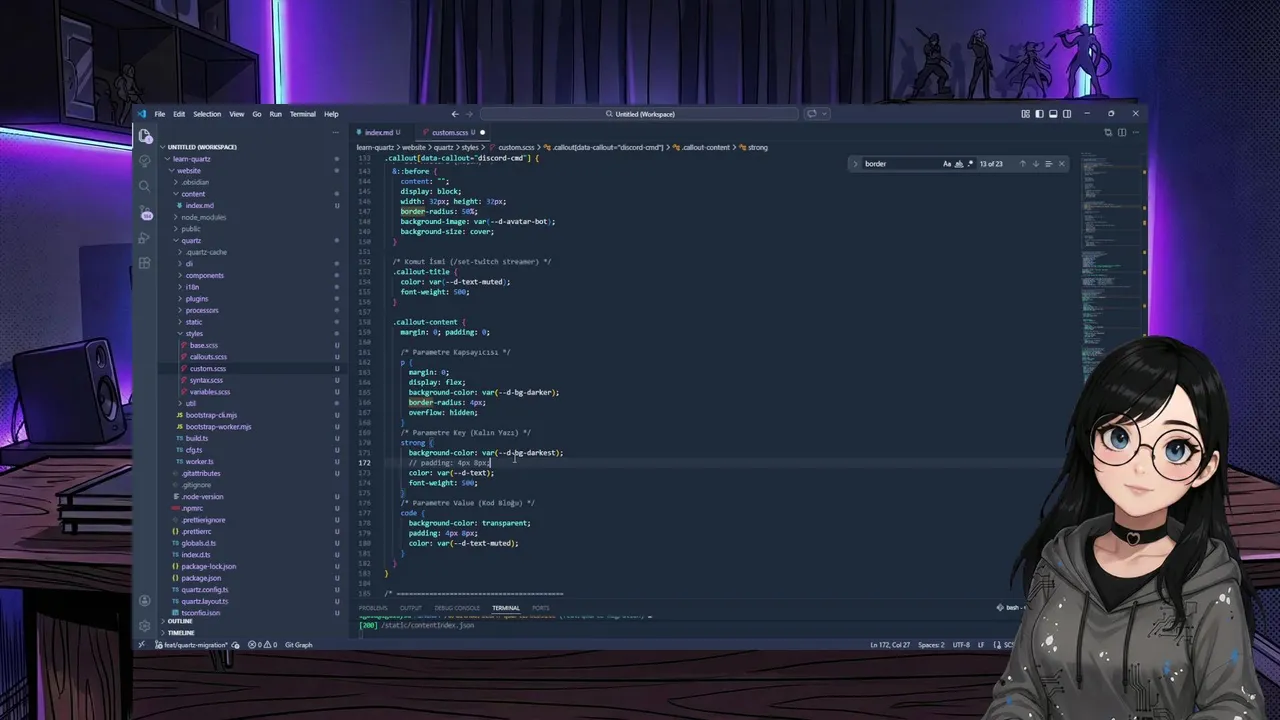The width and height of the screenshot is (1280, 720).
Task: Click remote window icon in status bar
Action: pyautogui.click(x=142, y=645)
